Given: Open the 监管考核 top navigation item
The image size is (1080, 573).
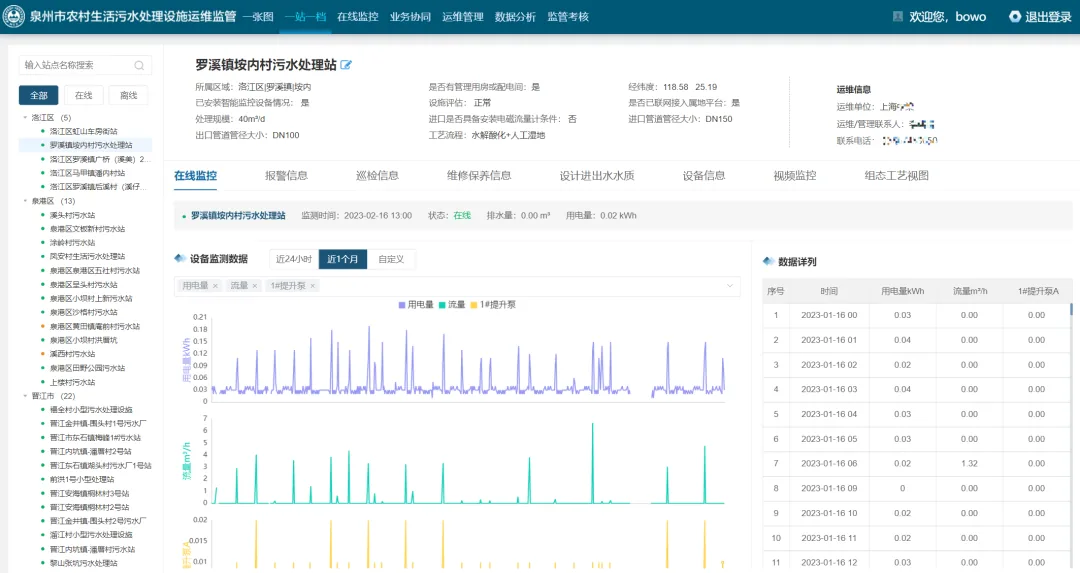Looking at the screenshot, I should pyautogui.click(x=568, y=17).
